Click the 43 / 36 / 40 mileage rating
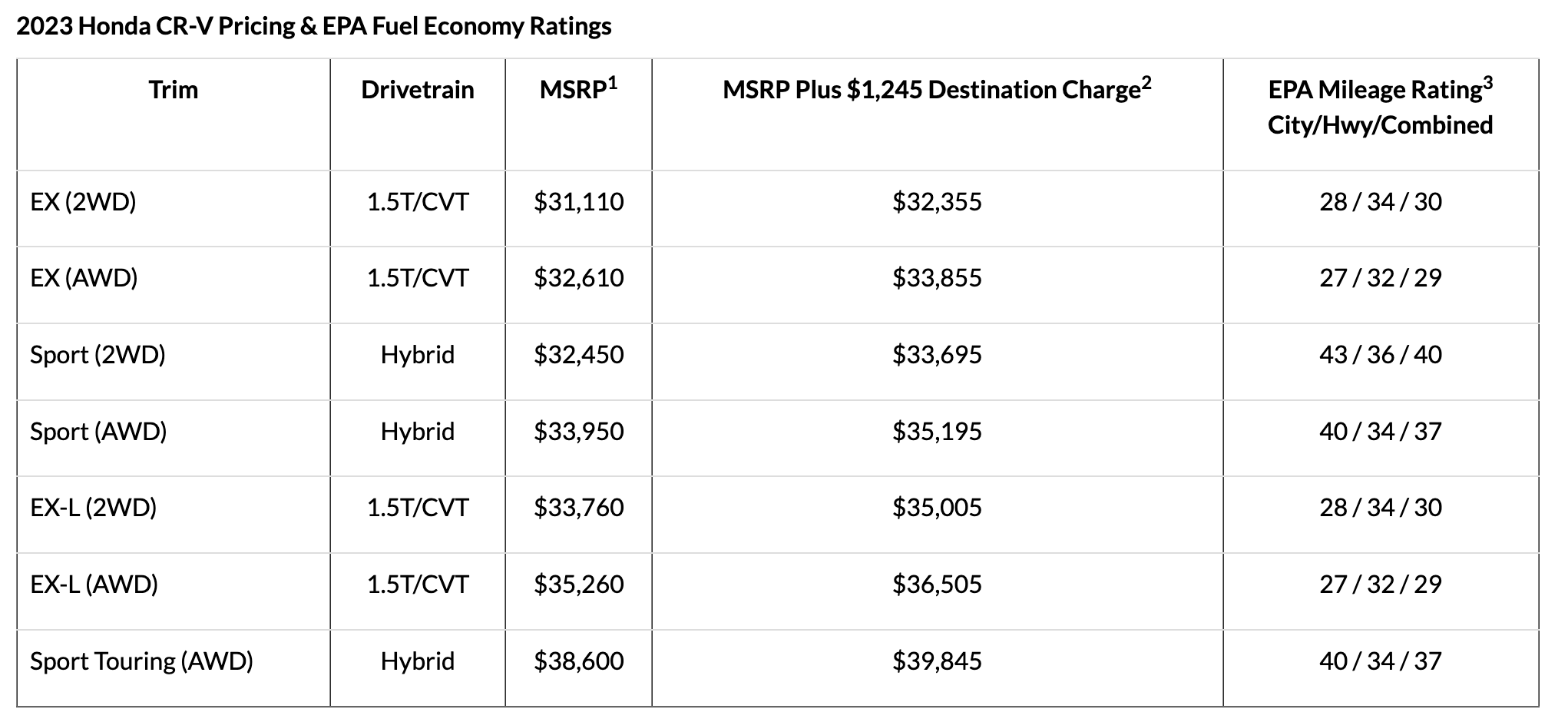 click(x=1381, y=354)
